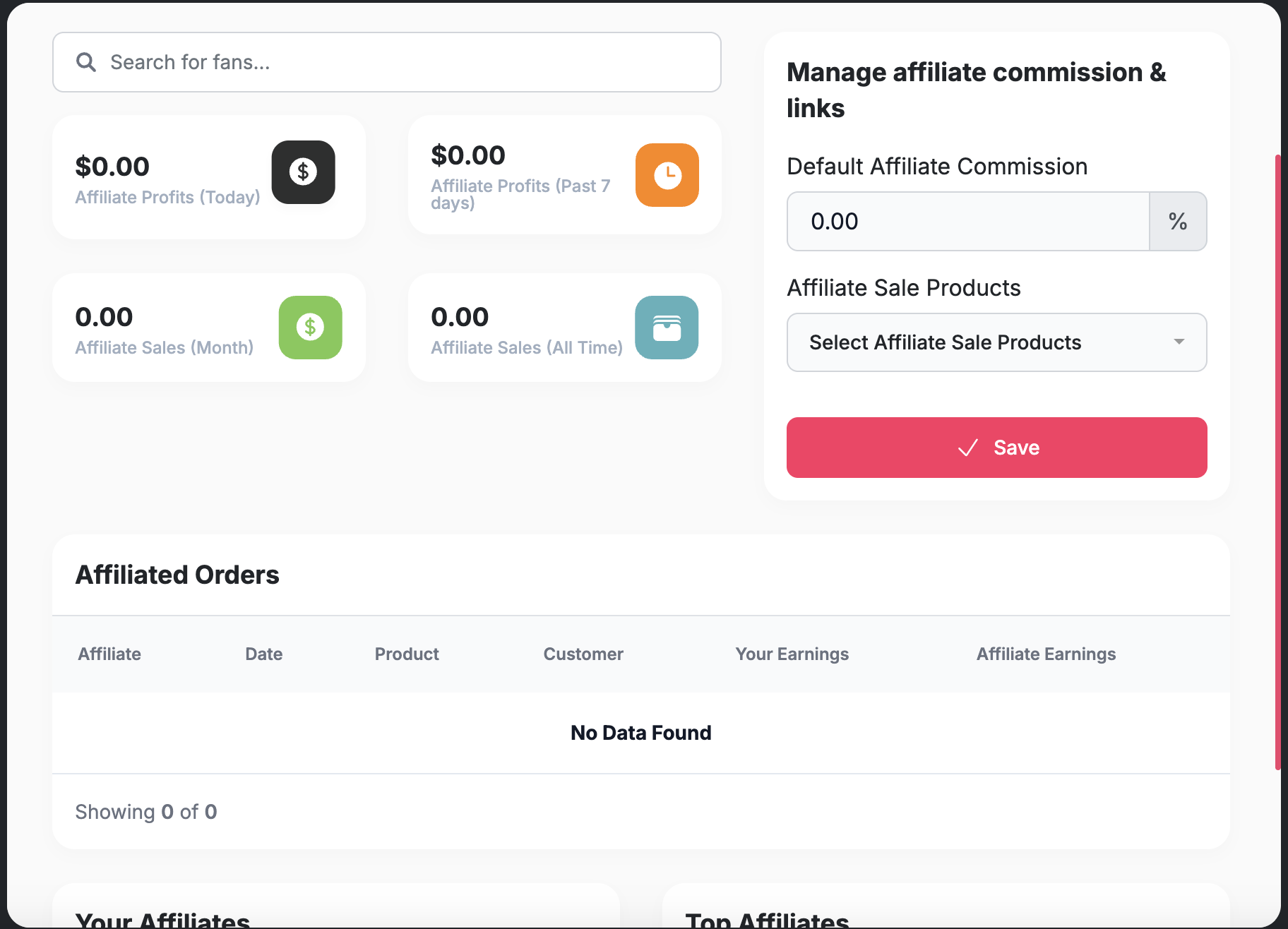The image size is (1288, 929).
Task: Open Select Affiliate Sale Products dropdown
Action: click(997, 342)
